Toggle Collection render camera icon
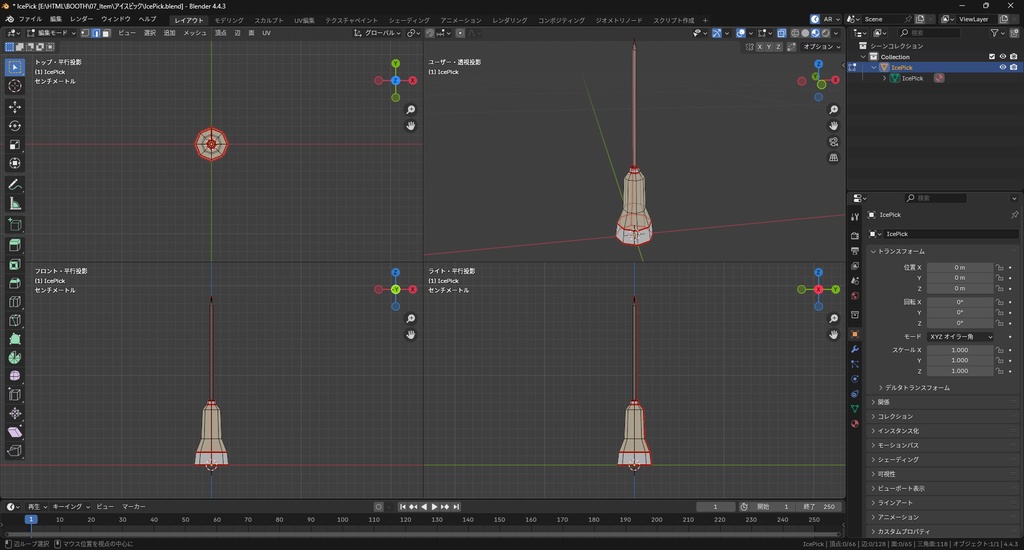 click(x=1014, y=57)
